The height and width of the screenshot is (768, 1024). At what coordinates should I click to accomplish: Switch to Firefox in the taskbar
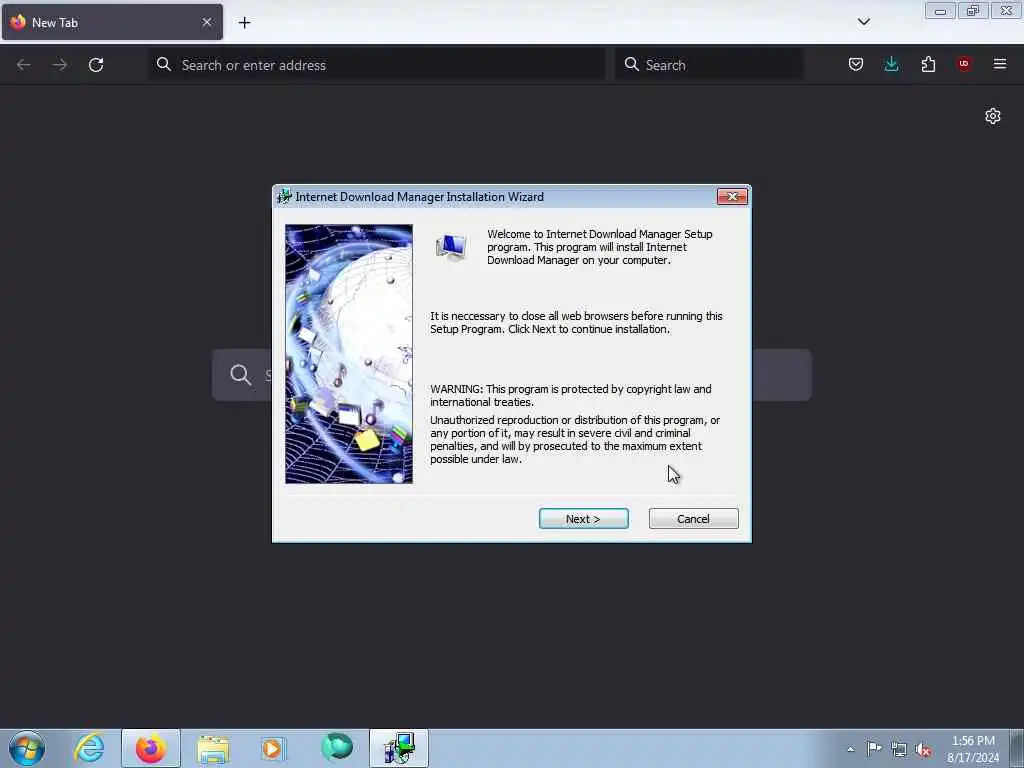pyautogui.click(x=151, y=748)
